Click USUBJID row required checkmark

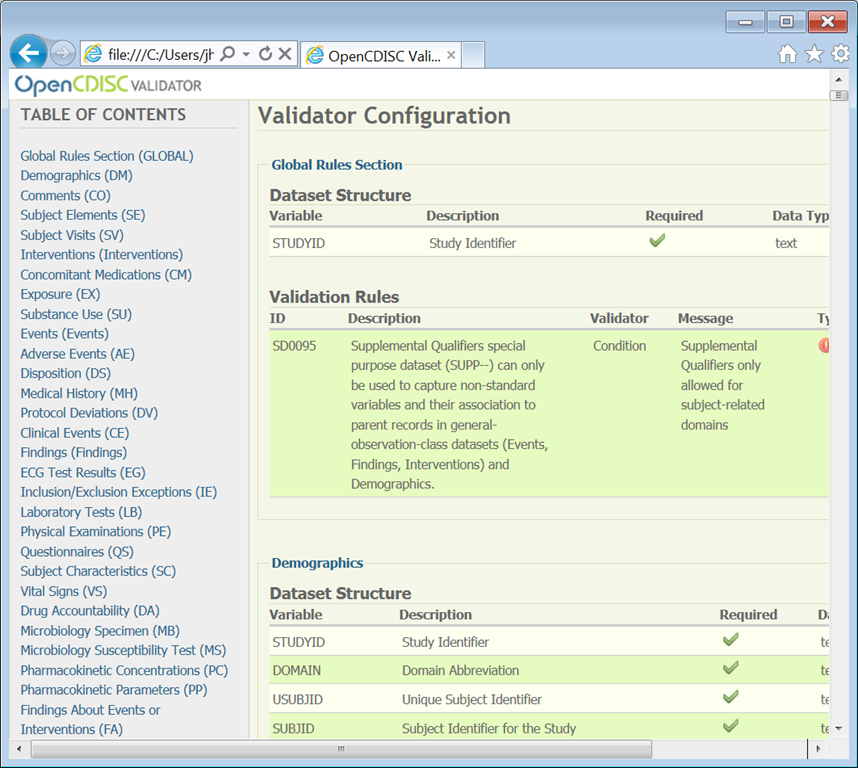[731, 696]
